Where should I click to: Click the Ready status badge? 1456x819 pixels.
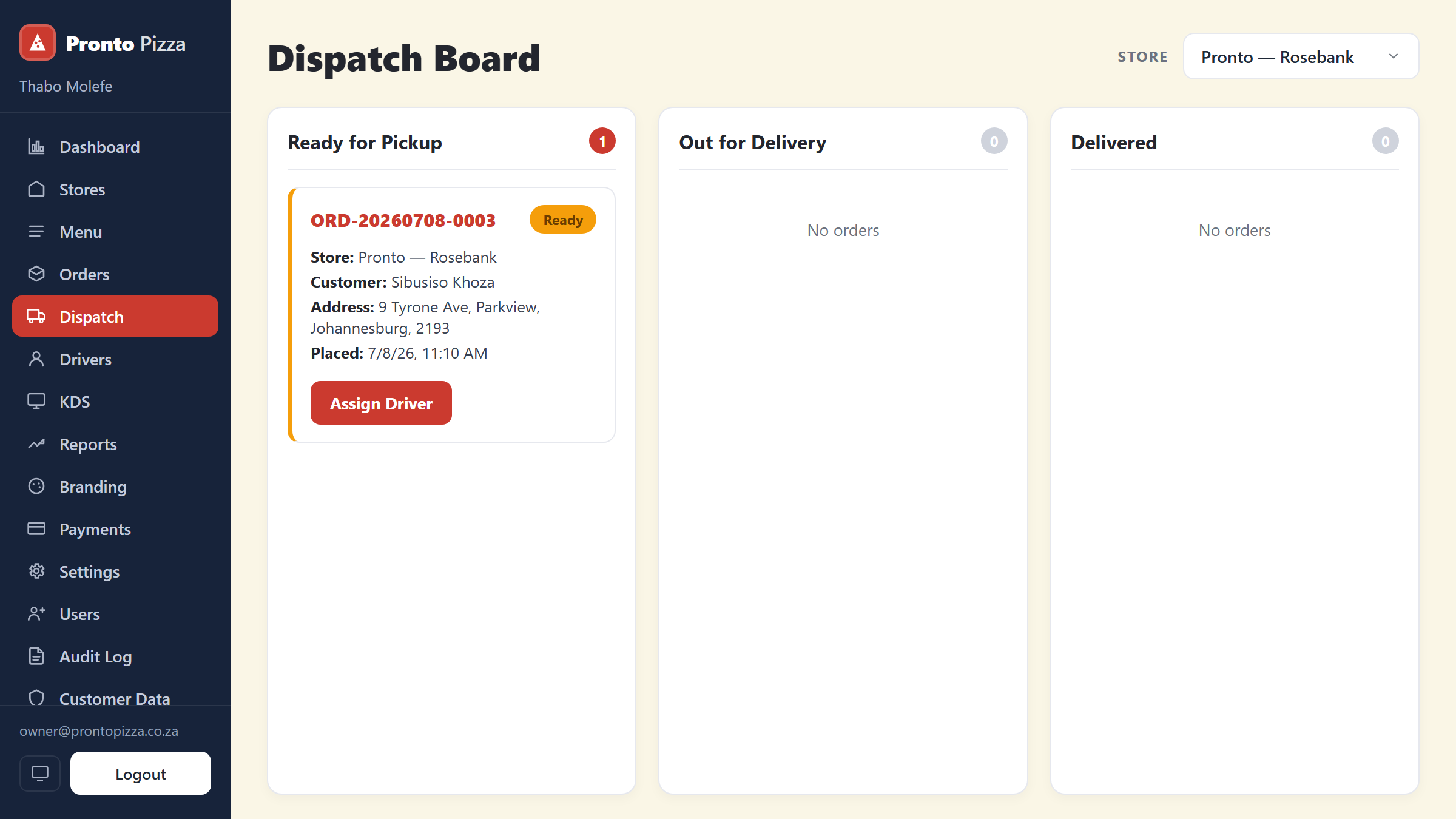(563, 220)
